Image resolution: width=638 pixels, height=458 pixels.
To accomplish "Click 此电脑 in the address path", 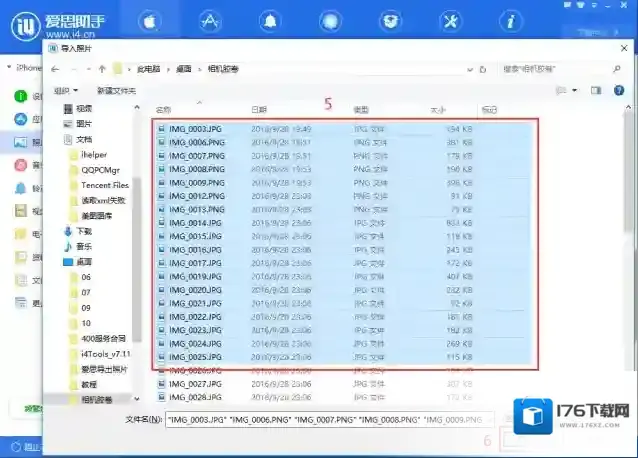I will point(148,69).
